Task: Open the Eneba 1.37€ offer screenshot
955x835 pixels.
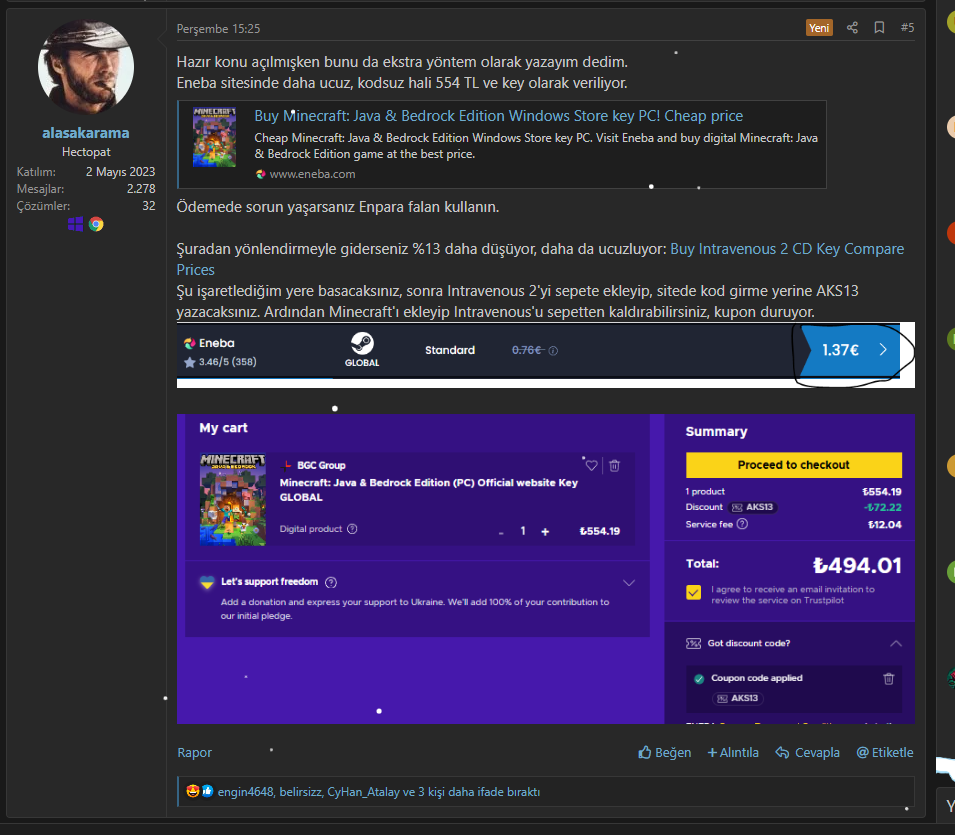Action: 546,355
